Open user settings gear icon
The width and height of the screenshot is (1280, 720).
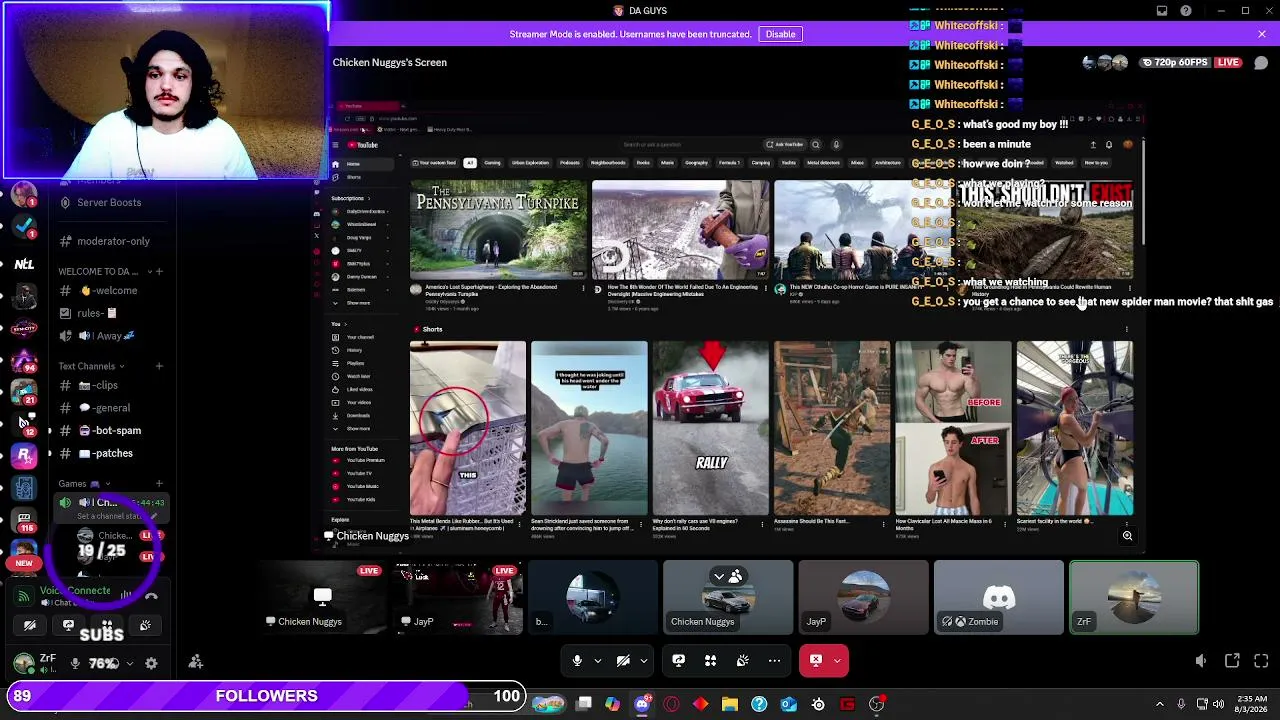coord(151,663)
